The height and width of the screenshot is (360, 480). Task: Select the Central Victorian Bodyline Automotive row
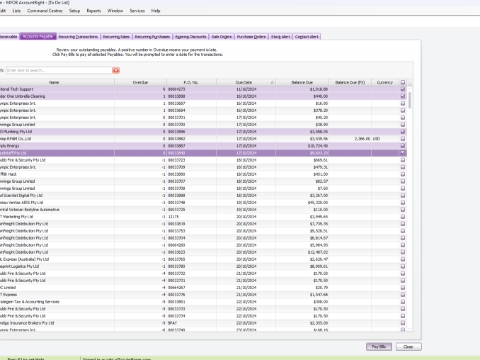tap(203, 210)
